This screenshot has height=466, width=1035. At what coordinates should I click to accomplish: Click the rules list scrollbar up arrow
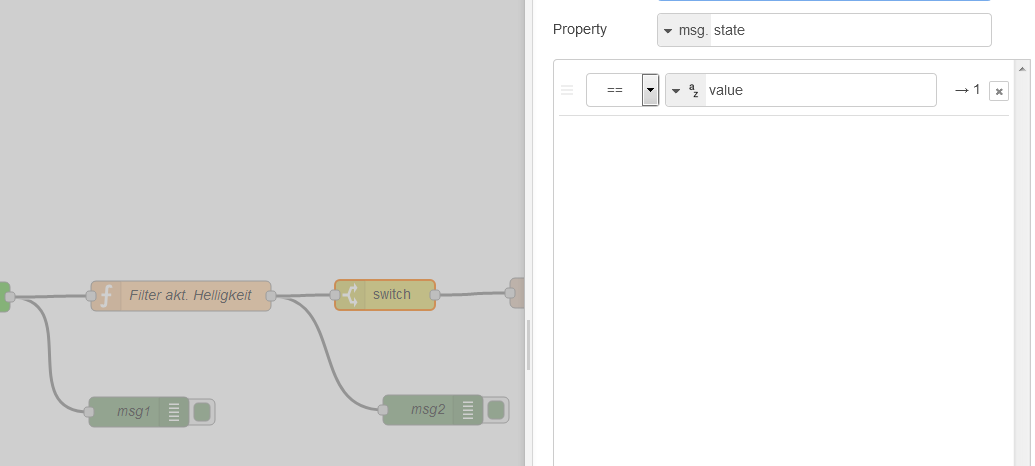[x=1023, y=68]
